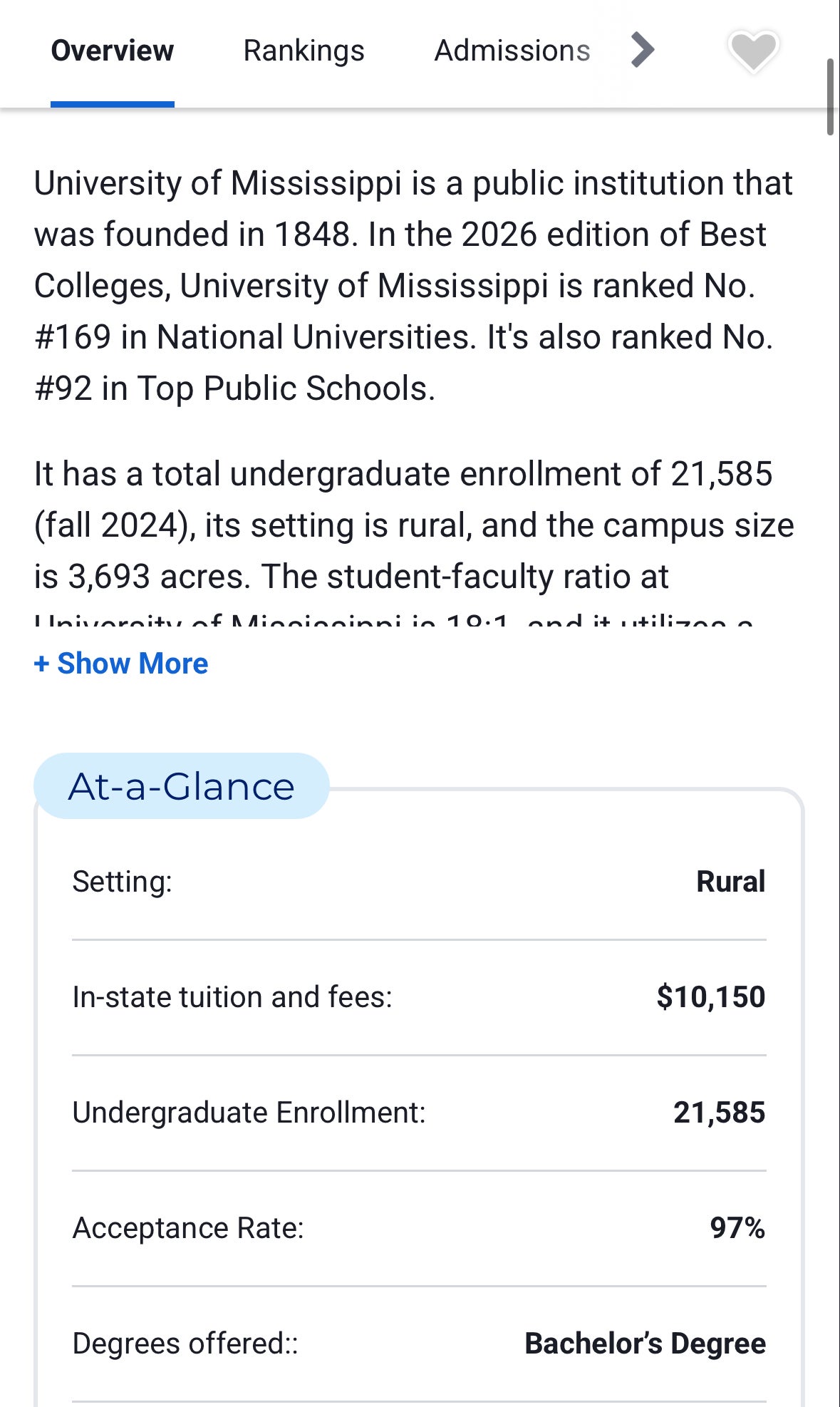Click the Setting row label
This screenshot has width=840, height=1407.
123,882
